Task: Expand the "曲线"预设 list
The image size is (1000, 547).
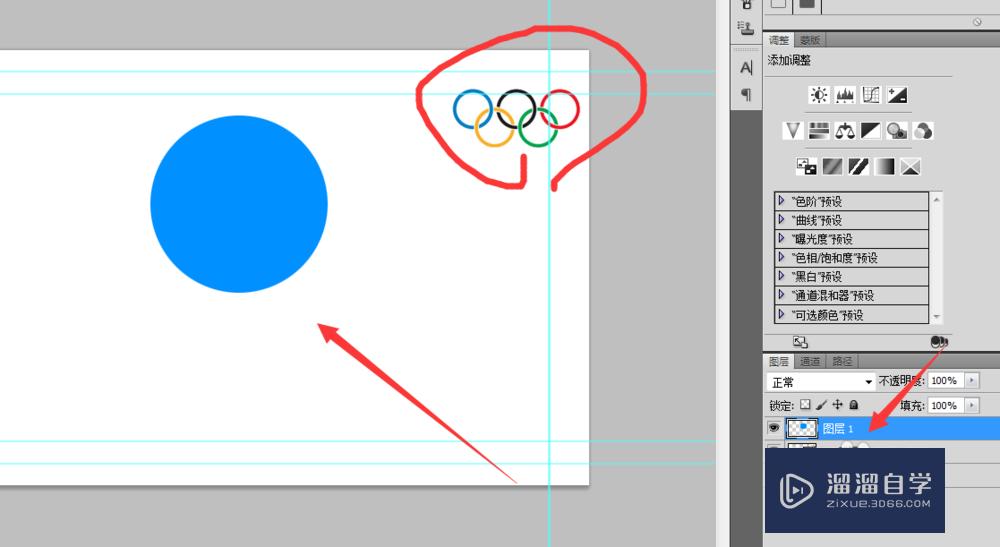Action: 781,220
